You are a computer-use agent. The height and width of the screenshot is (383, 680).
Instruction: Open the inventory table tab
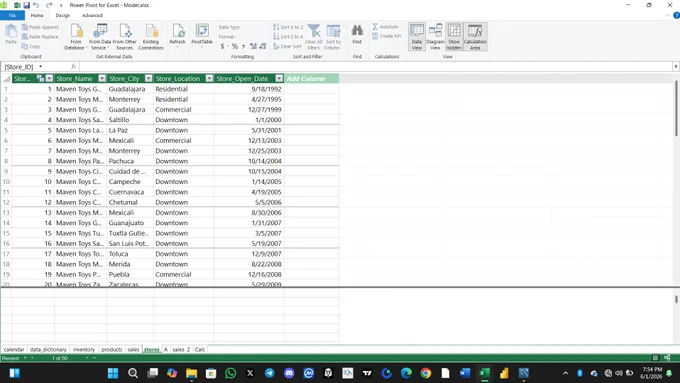[84, 350]
